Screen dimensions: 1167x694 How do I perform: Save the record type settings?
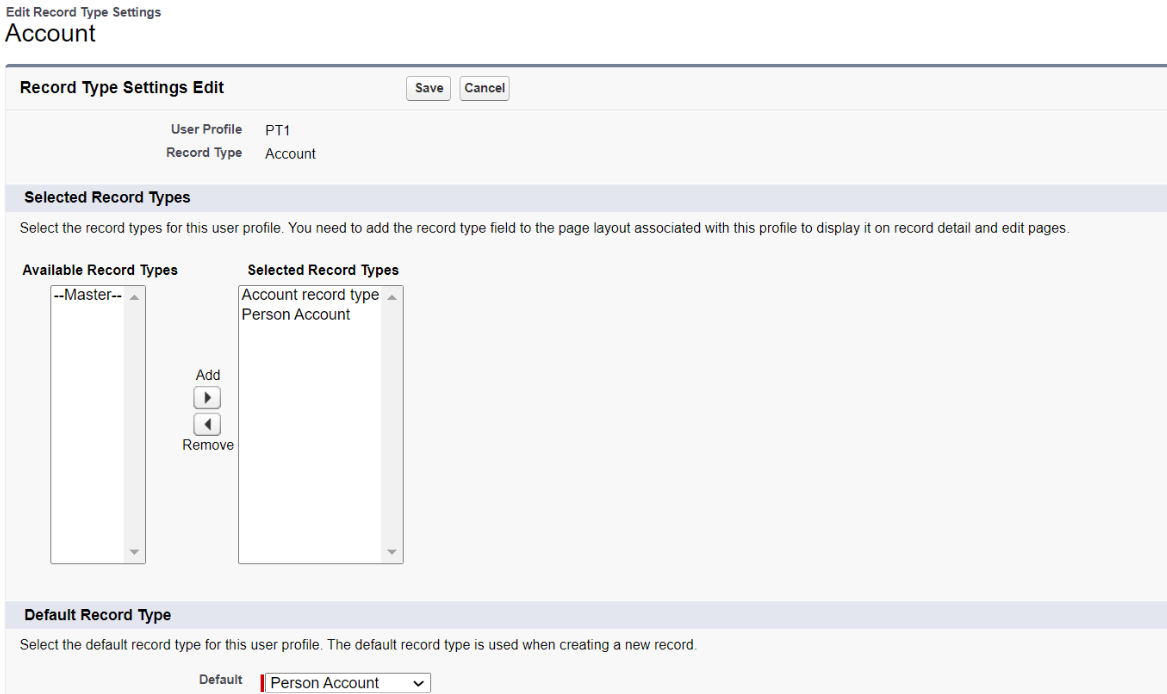tap(429, 88)
